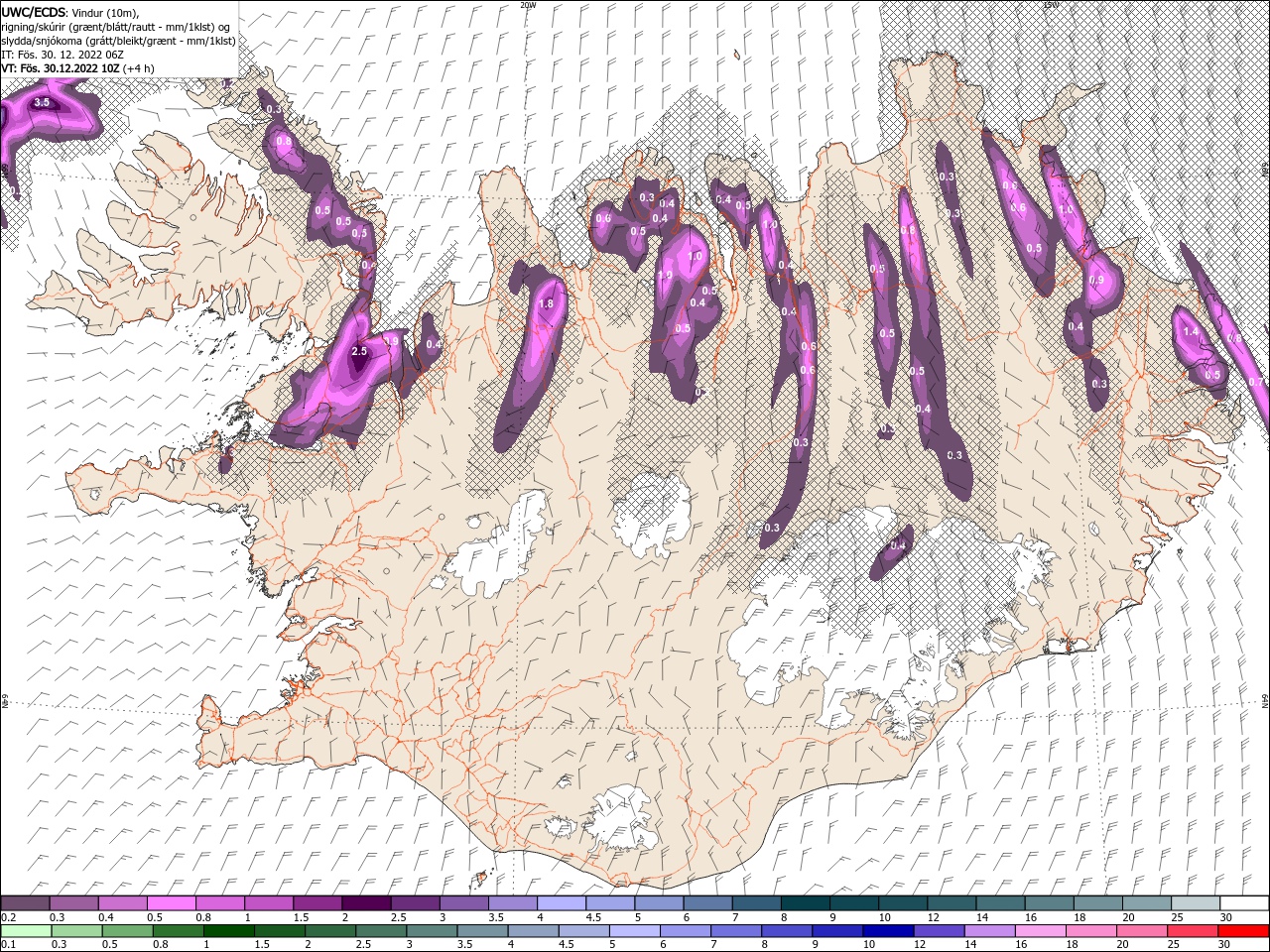This screenshot has width=1270, height=952.
Task: Click the 1.8 snowfall value on the map
Action: 545,303
